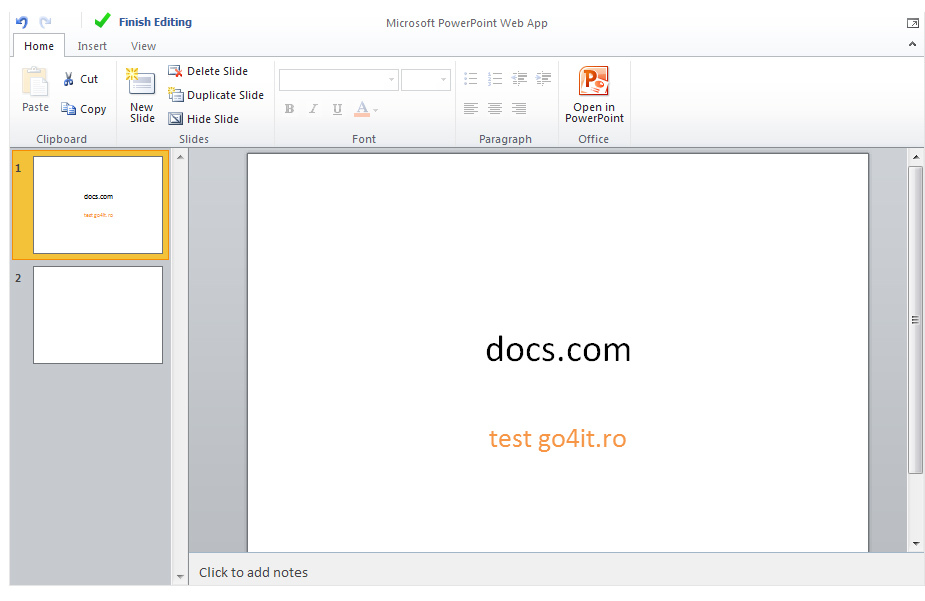Click the center align icon
This screenshot has height=601, width=925.
click(495, 109)
